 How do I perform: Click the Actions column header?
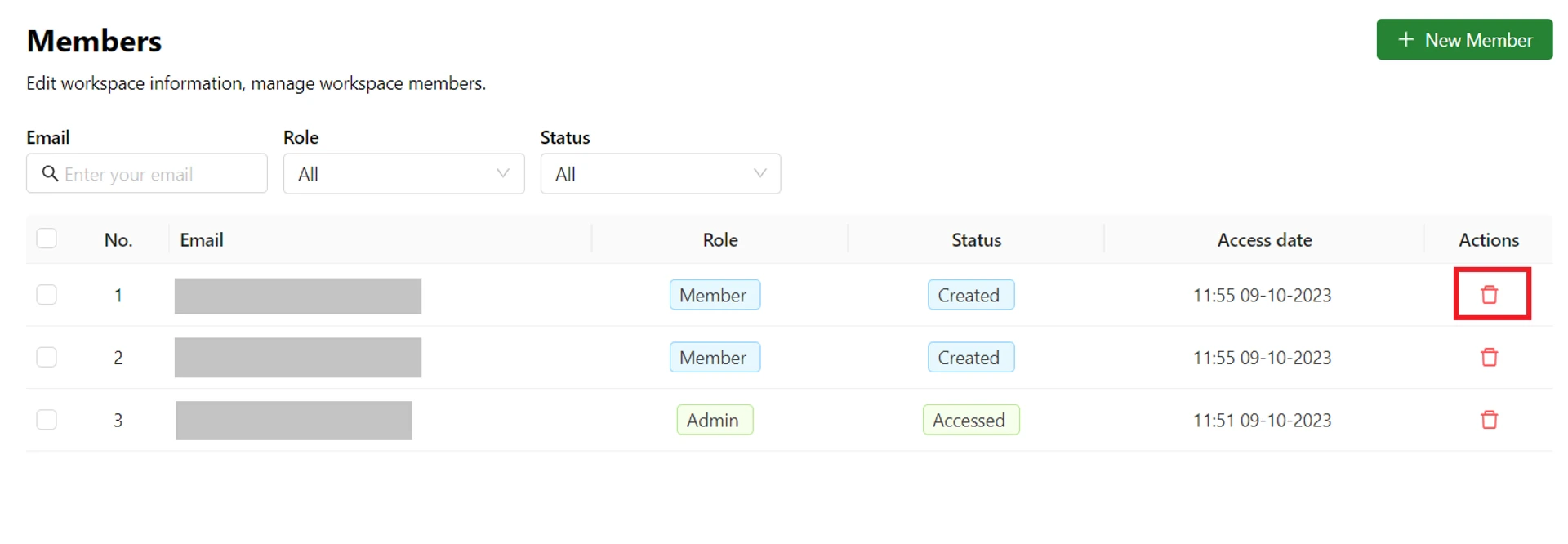pyautogui.click(x=1489, y=240)
